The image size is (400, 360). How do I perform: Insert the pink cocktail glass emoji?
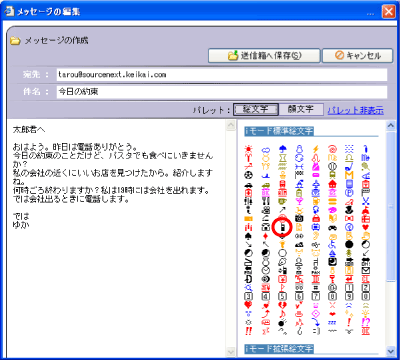coord(299,201)
